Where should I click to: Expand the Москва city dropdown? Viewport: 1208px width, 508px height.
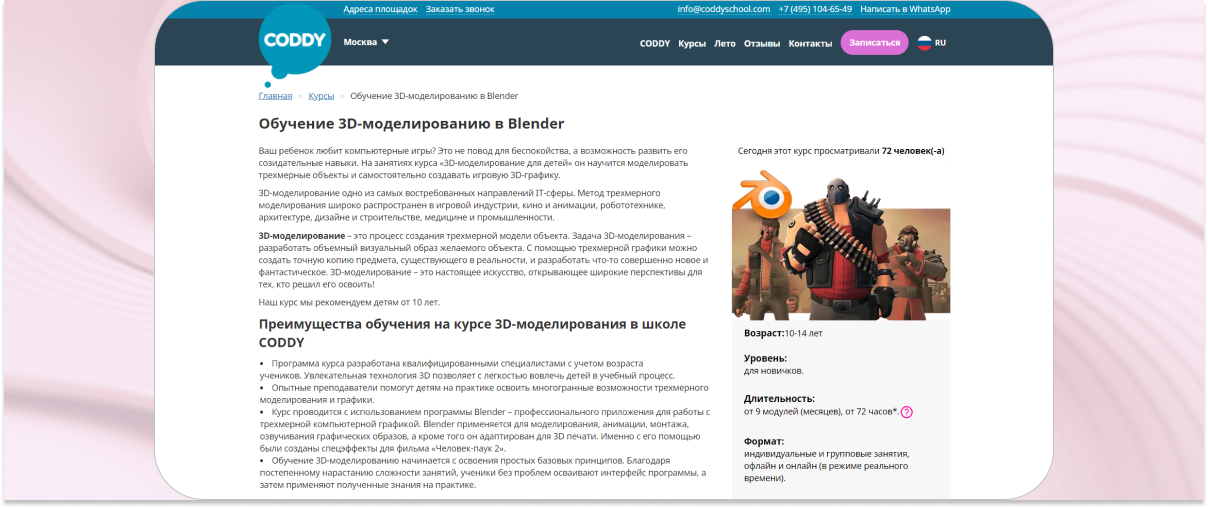[366, 42]
